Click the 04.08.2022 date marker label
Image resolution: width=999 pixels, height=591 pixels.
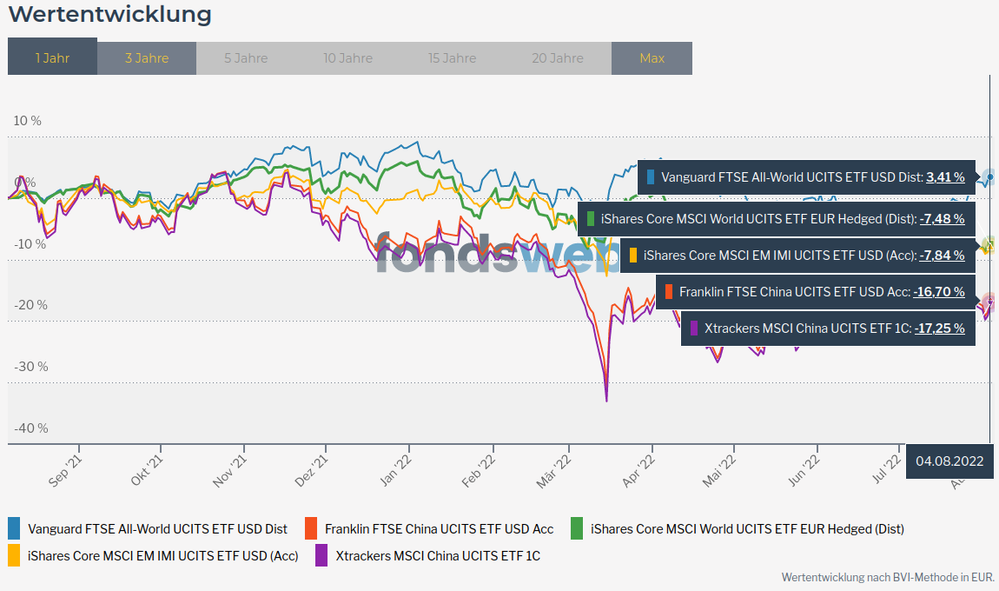948,461
